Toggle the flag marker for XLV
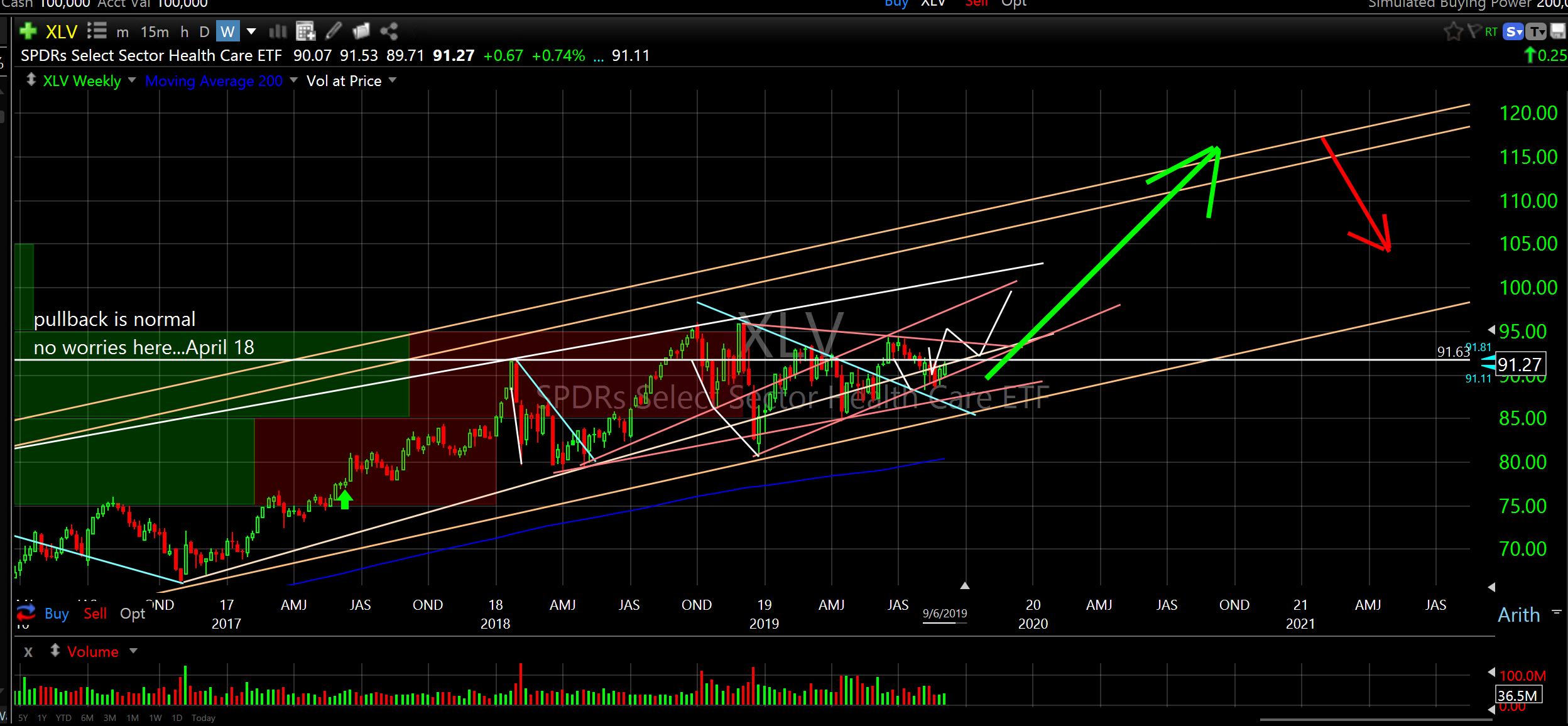 click(x=1474, y=31)
